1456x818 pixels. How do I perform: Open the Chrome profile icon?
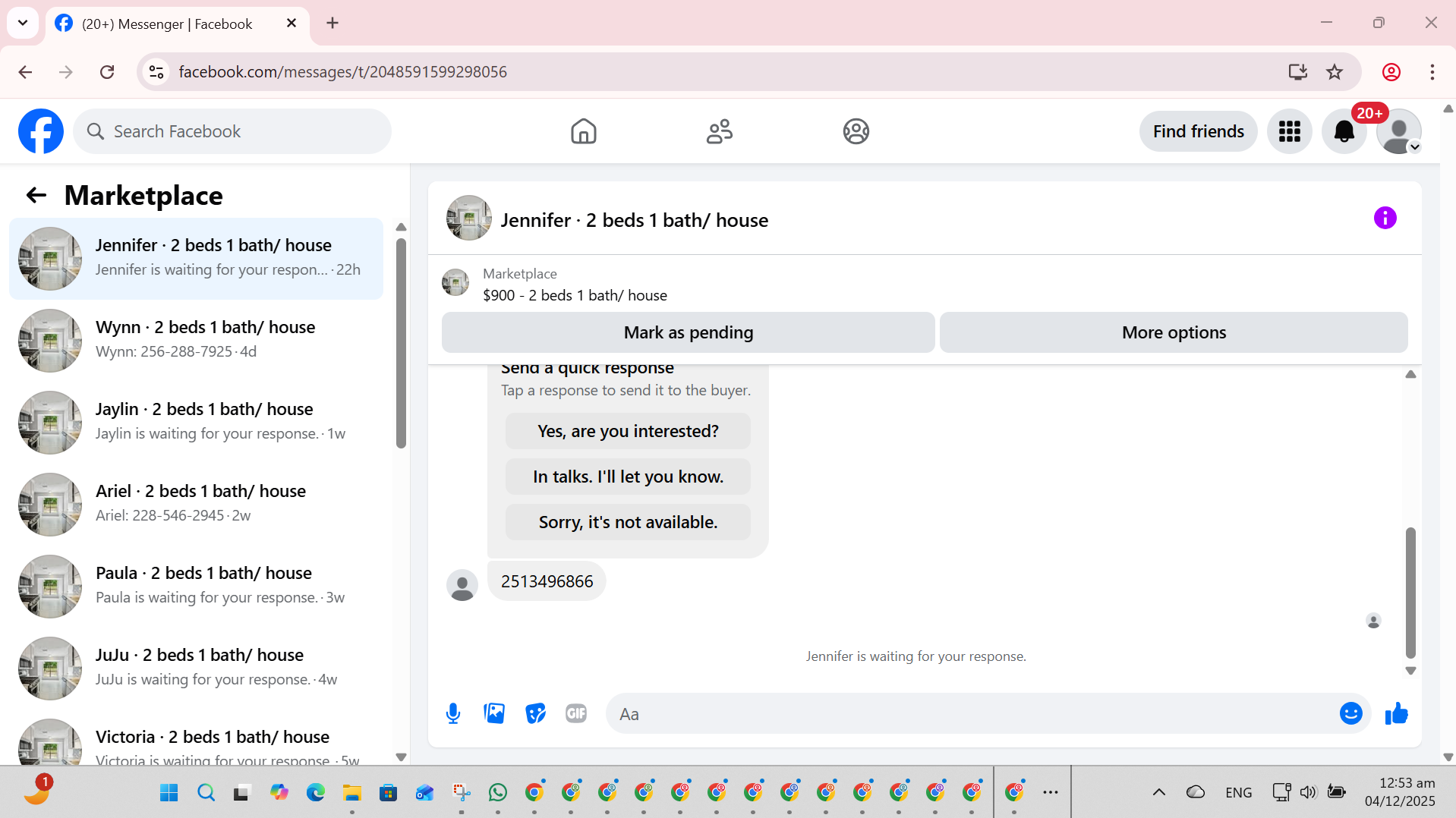(x=1391, y=72)
